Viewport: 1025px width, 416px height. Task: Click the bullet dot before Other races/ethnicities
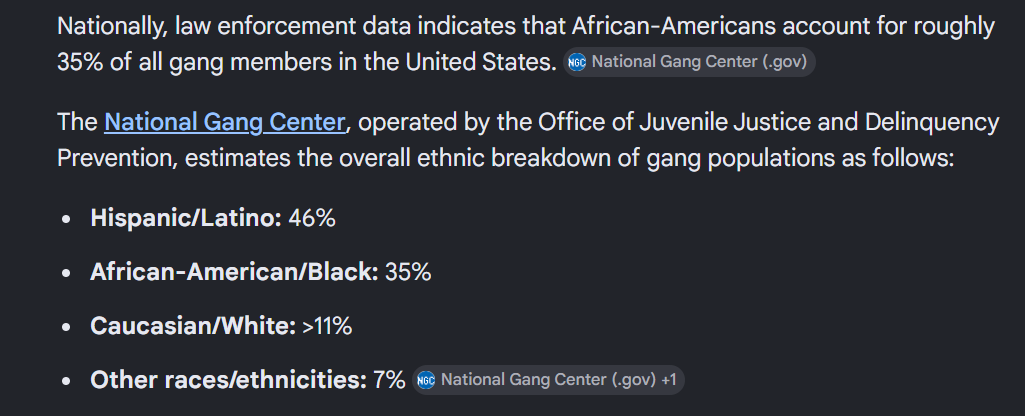tap(65, 381)
